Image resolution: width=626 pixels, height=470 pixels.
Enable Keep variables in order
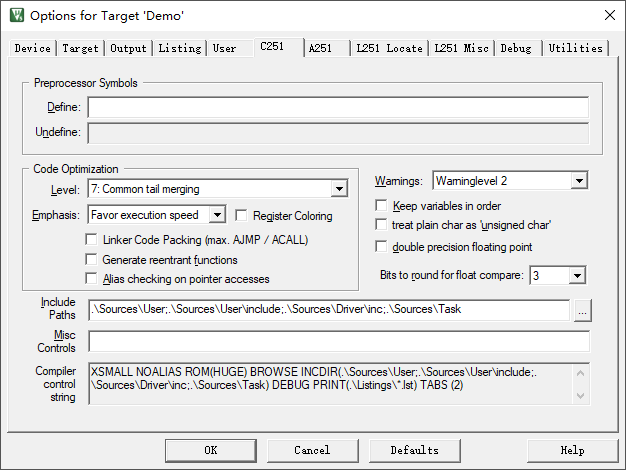[x=380, y=206]
